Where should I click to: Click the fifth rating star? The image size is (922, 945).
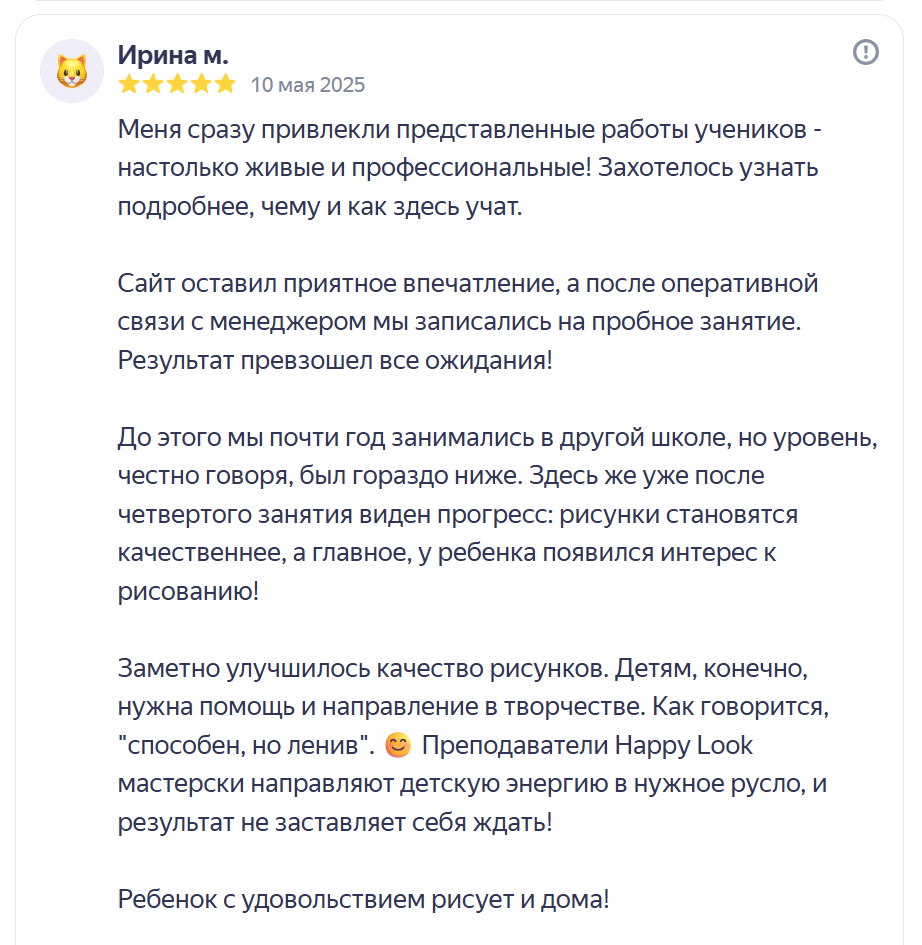tap(225, 84)
